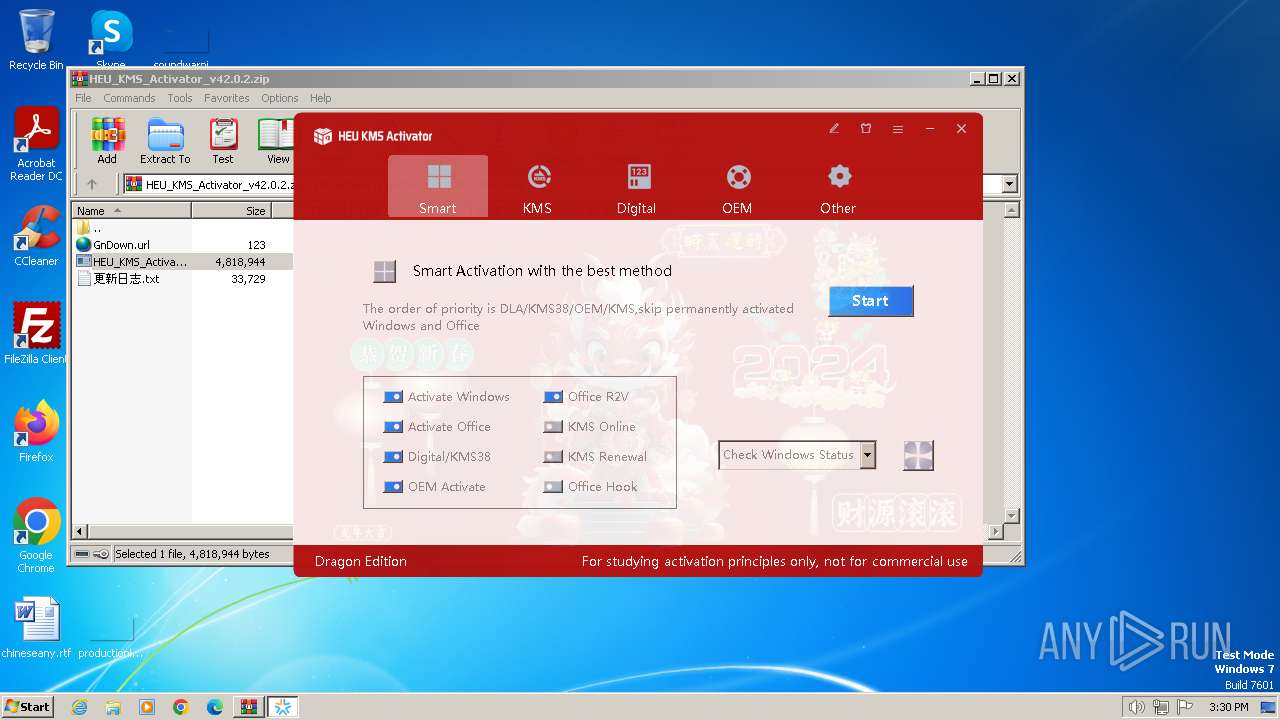Open the skin shirt icon in the activator's title bar
The image size is (1280, 720).
tap(866, 129)
